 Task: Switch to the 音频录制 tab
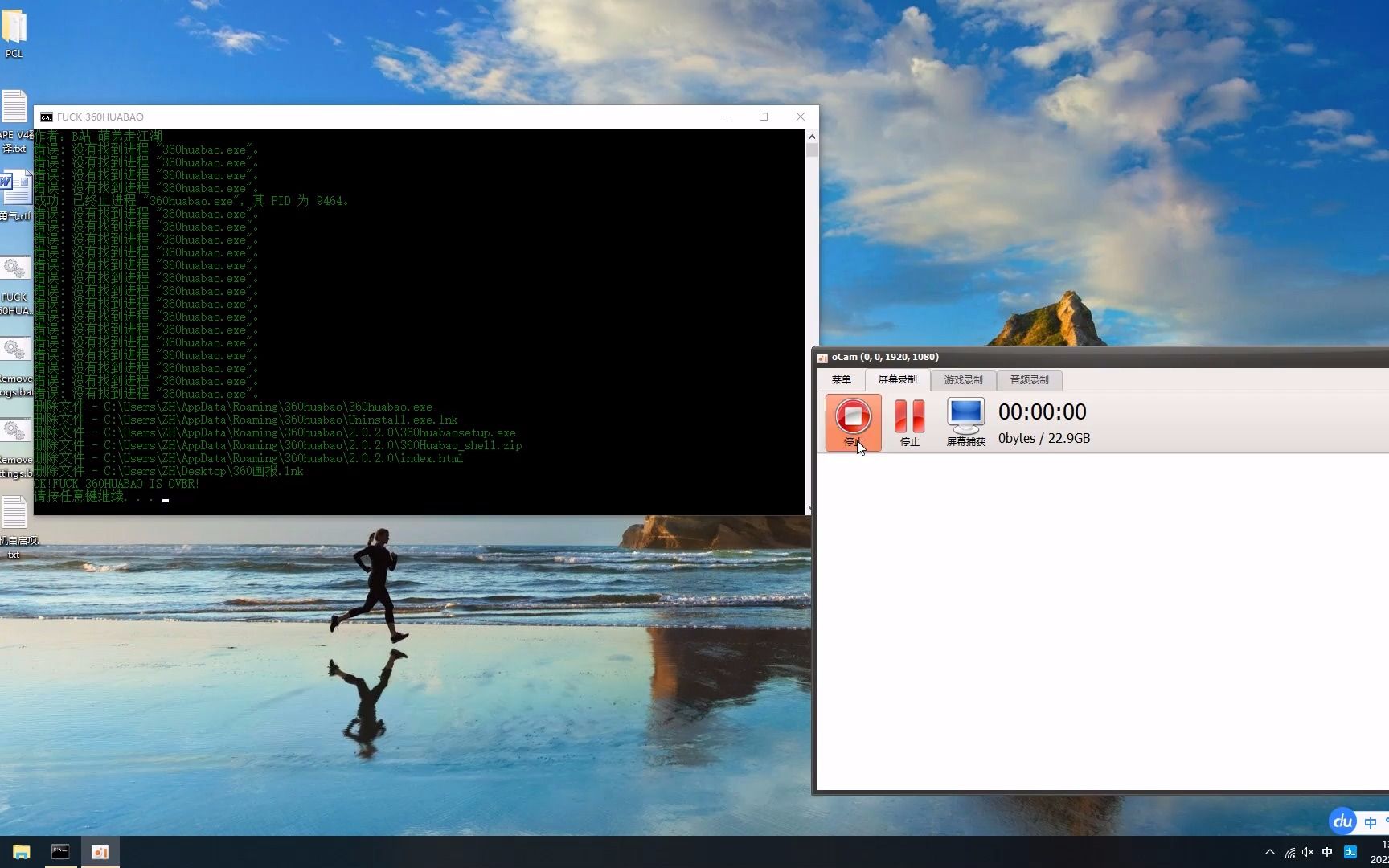[1029, 379]
